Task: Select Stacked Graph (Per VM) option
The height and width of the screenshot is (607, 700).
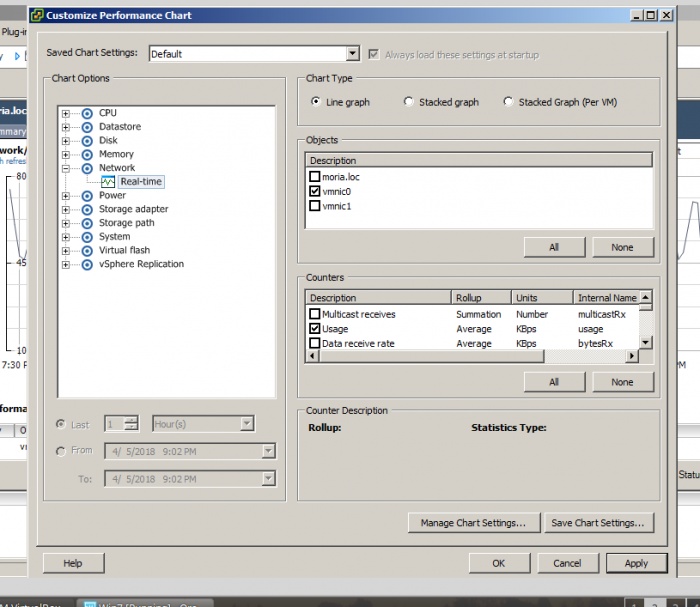Action: [508, 102]
